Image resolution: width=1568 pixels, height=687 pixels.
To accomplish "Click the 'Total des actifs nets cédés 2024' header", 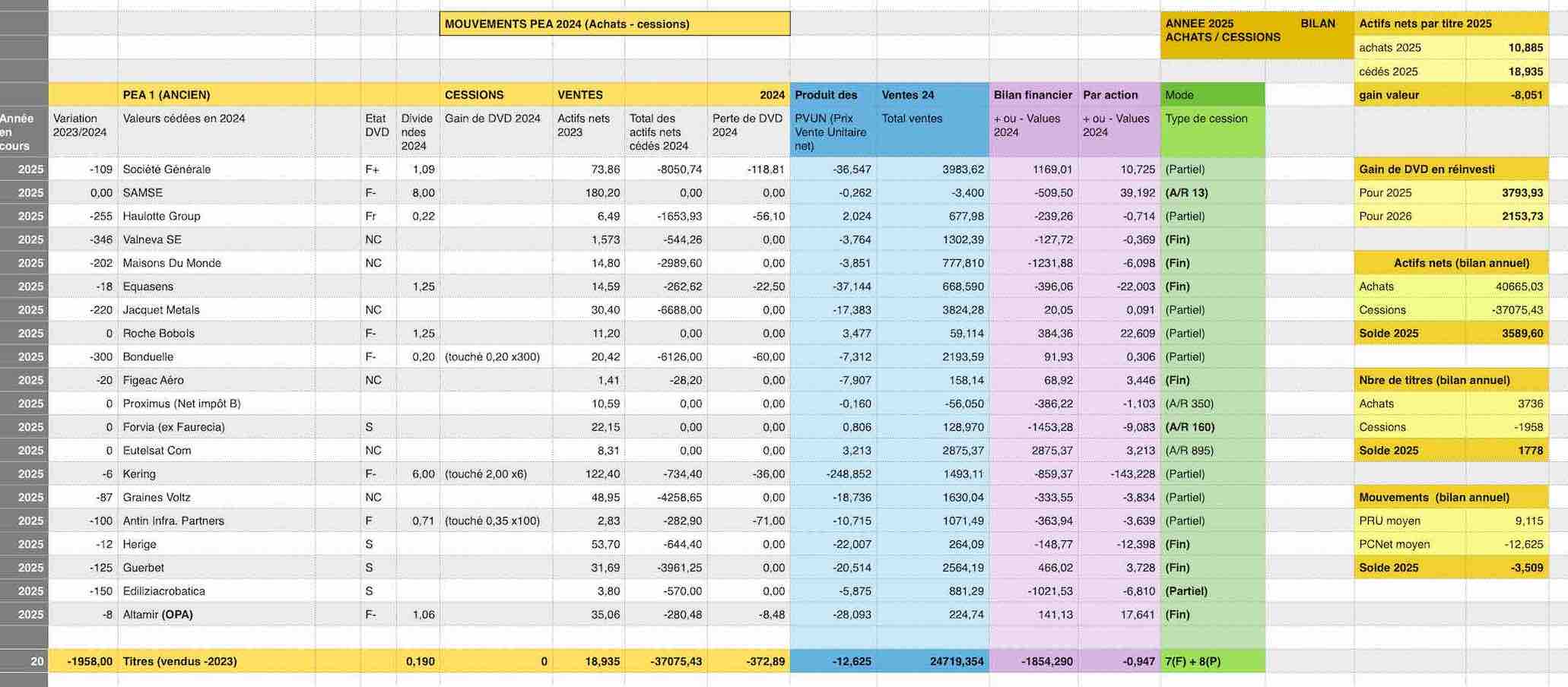I will pos(665,131).
